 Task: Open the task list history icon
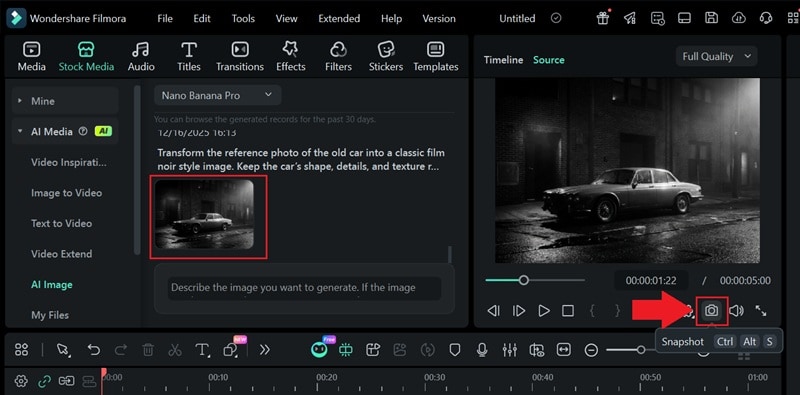[x=657, y=18]
